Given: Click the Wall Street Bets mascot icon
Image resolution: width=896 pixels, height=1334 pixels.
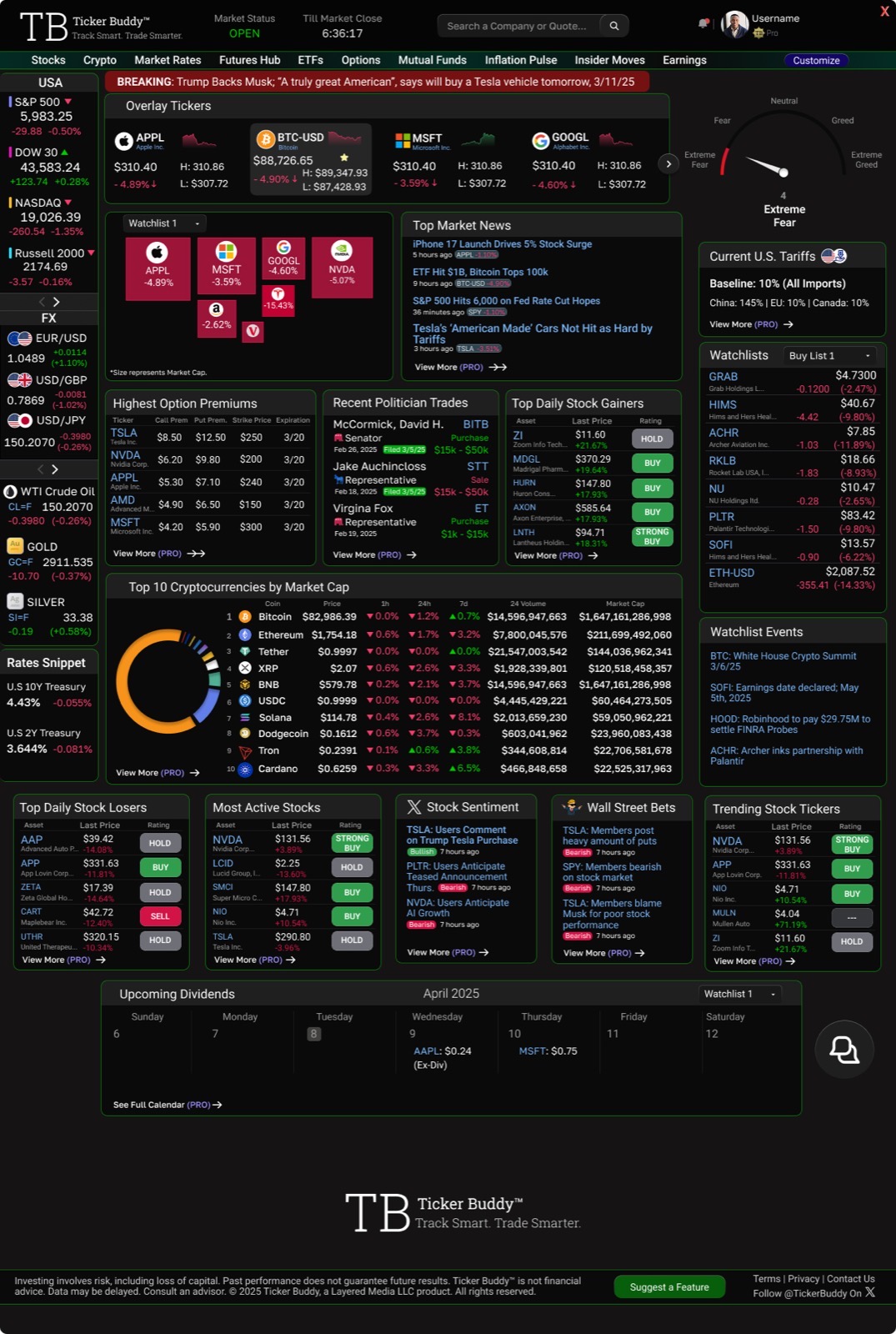Looking at the screenshot, I should tap(572, 806).
